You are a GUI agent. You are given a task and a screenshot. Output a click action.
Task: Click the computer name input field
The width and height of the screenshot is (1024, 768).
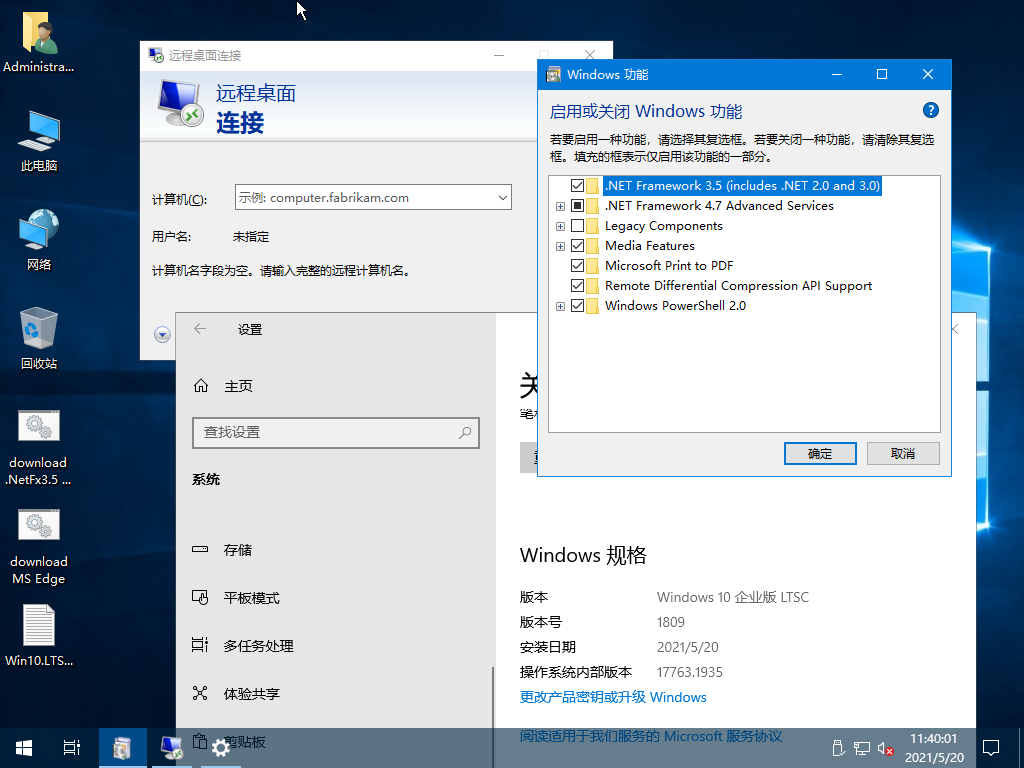[x=373, y=198]
